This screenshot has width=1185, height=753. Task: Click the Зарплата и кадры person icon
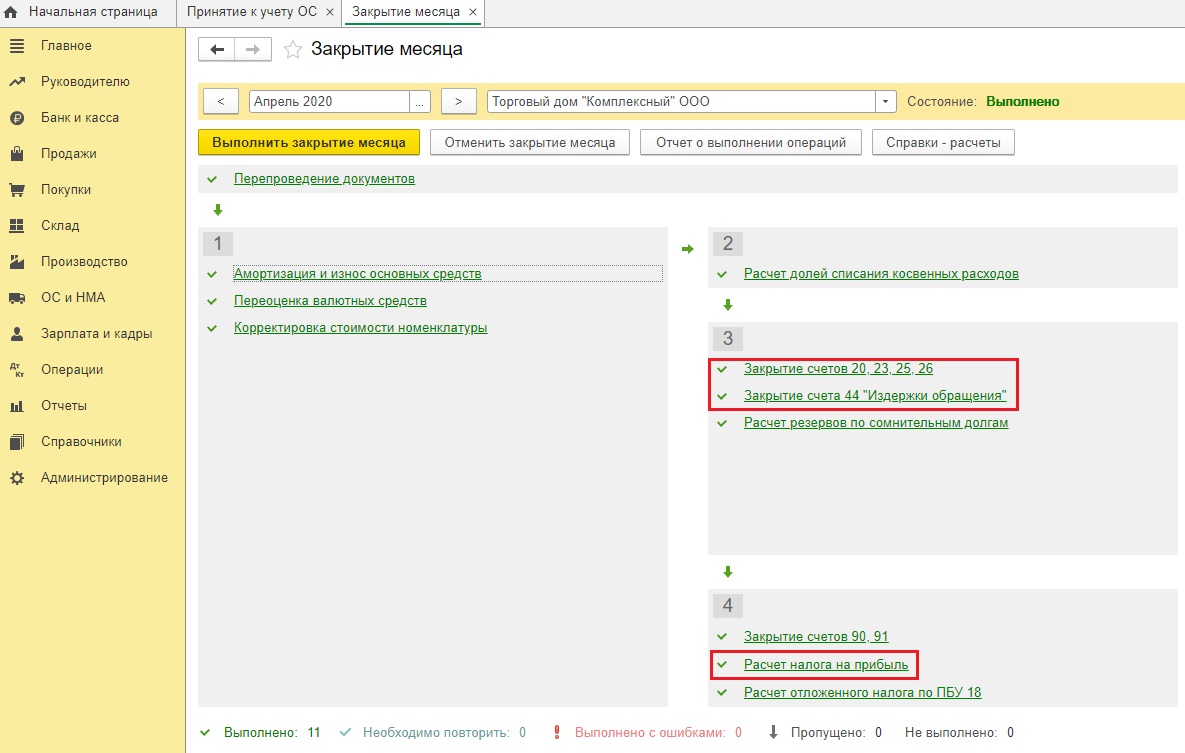coord(17,333)
